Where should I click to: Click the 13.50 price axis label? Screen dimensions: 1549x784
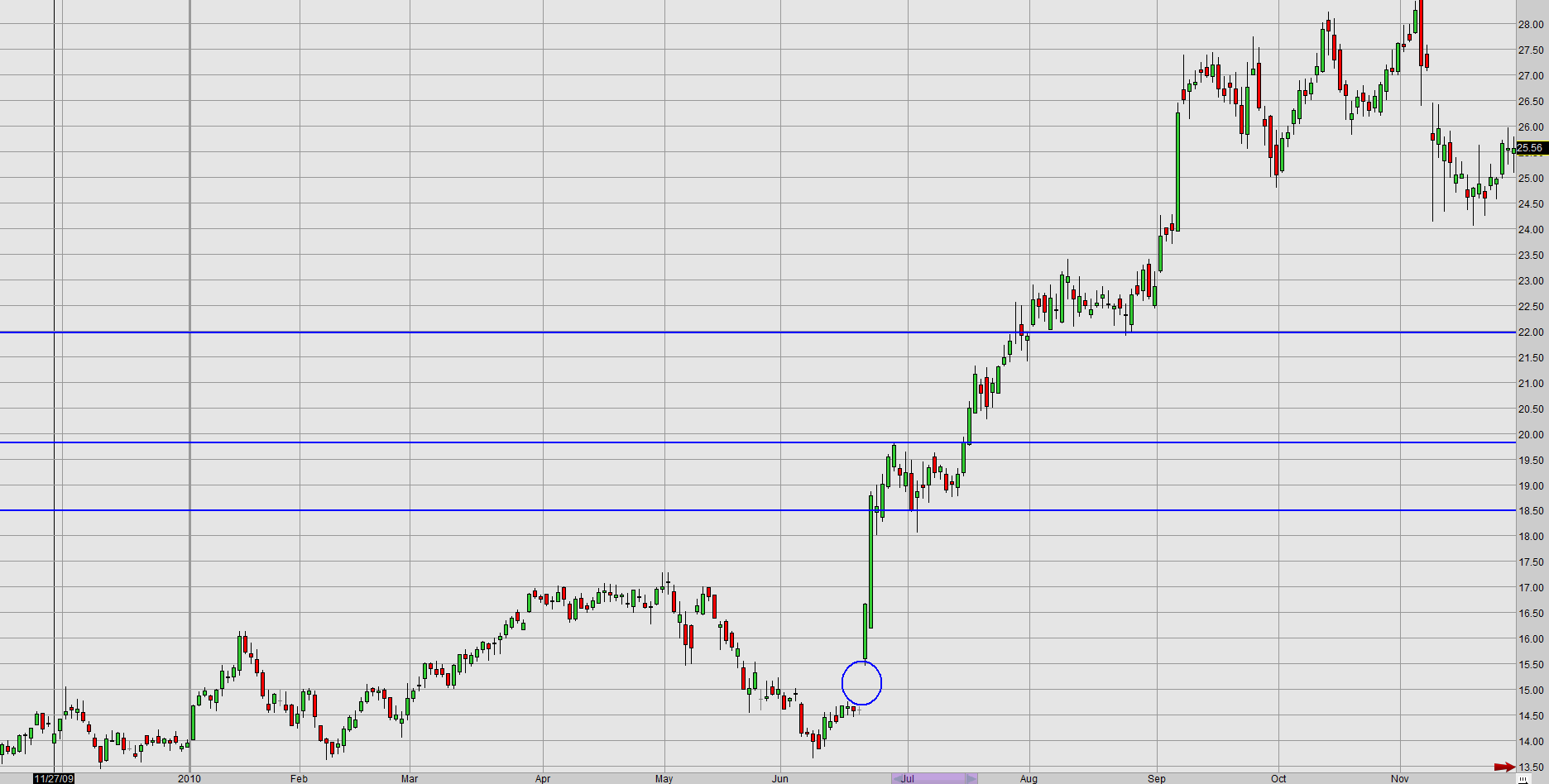point(1530,767)
